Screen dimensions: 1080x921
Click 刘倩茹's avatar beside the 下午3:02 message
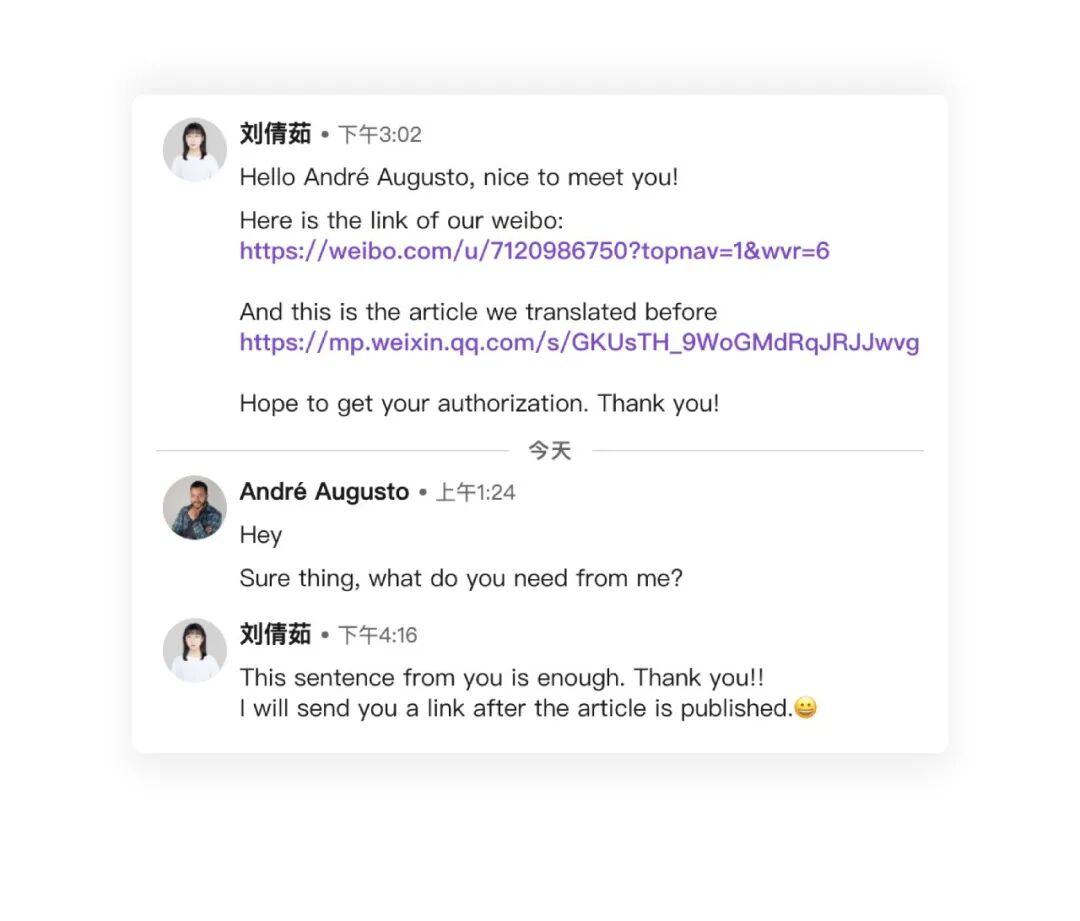coord(195,149)
